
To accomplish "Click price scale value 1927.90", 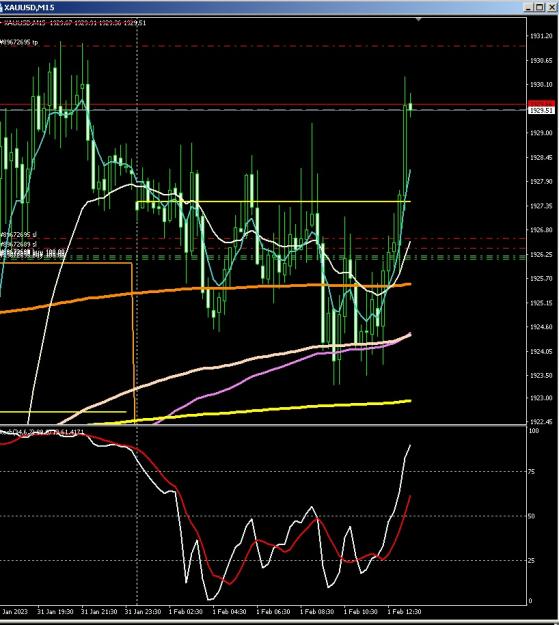I will [541, 181].
